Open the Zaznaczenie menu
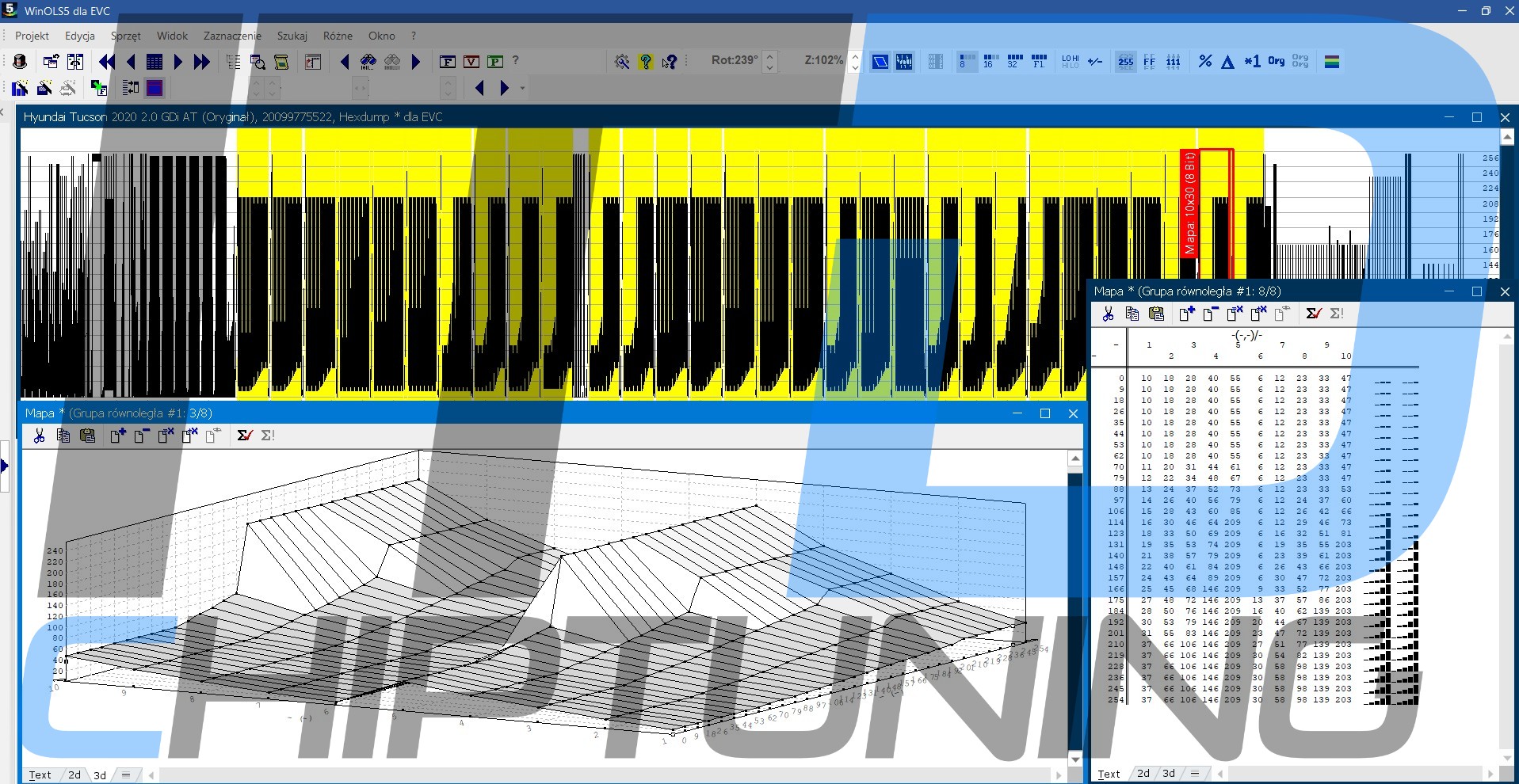Screen dimensions: 1519x784 pyautogui.click(x=232, y=36)
